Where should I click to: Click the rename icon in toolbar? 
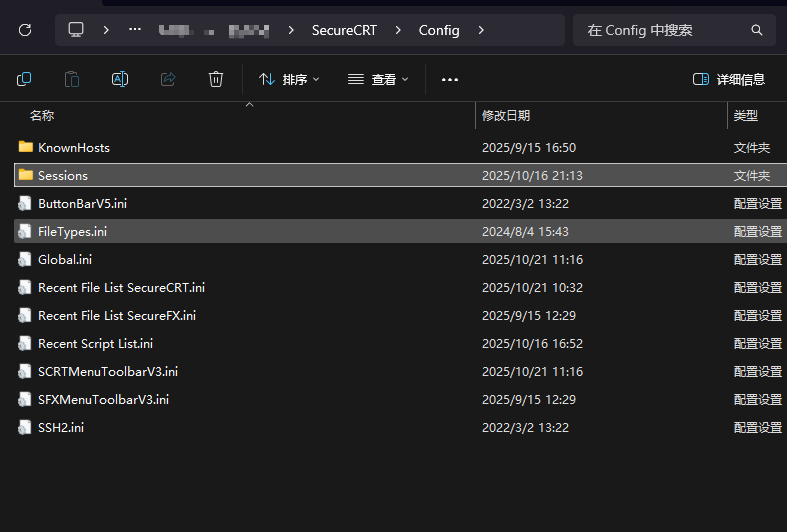(120, 79)
